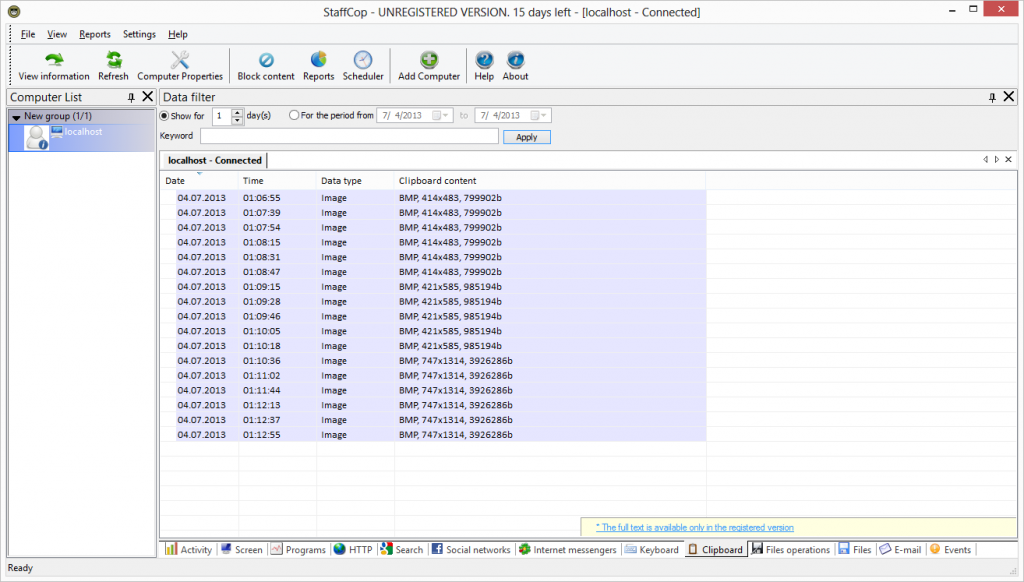Image resolution: width=1024 pixels, height=582 pixels.
Task: Open the registered version full text link
Action: tap(695, 527)
